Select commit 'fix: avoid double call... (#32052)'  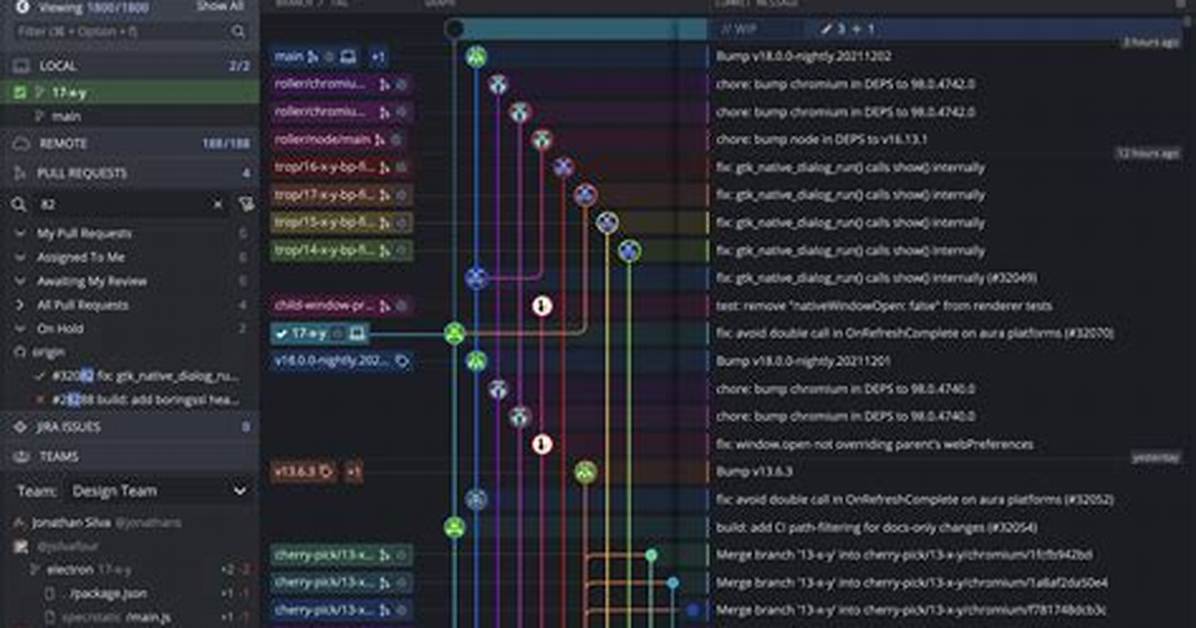pos(915,500)
